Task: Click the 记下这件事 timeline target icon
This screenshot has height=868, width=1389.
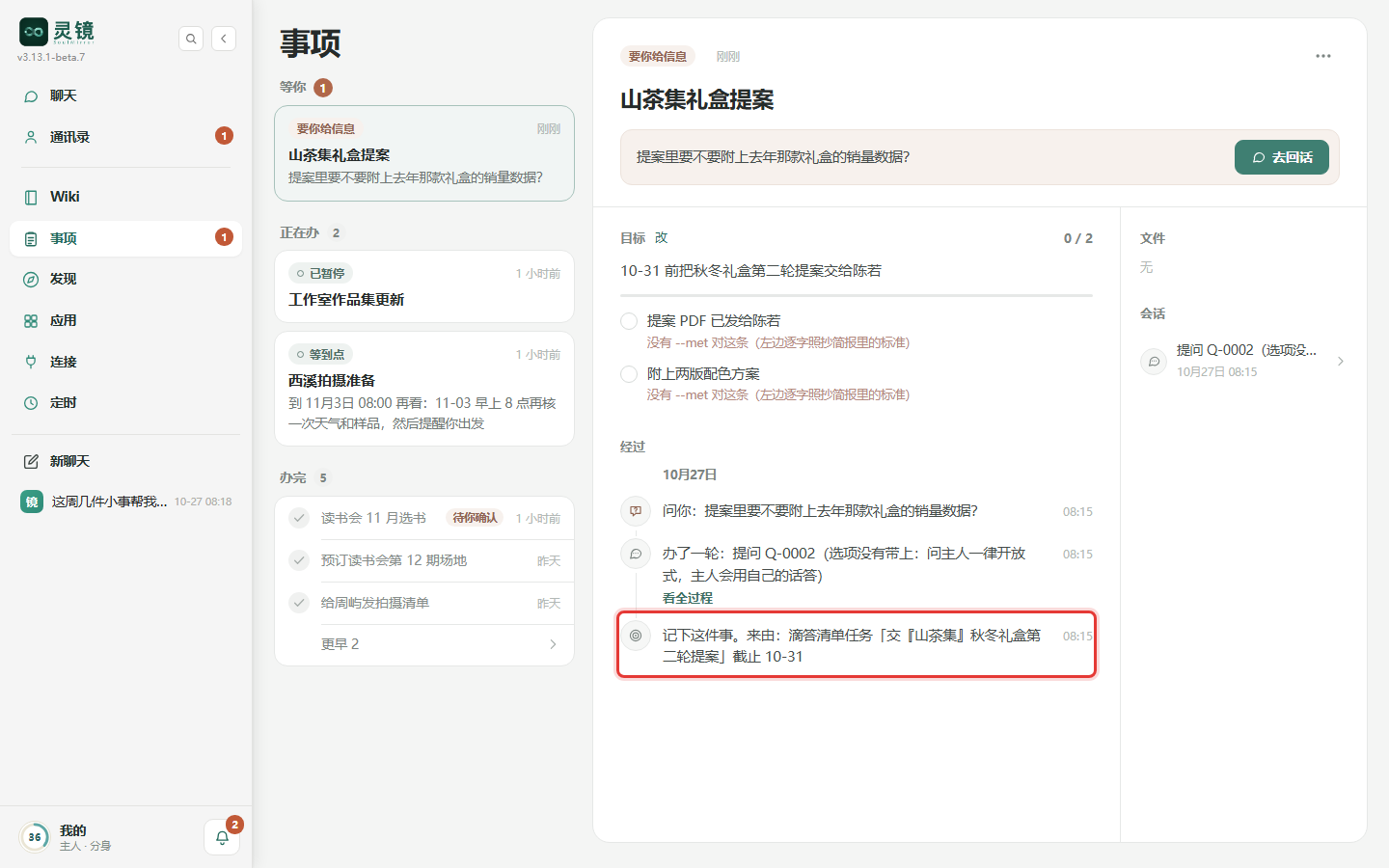Action: [636, 636]
